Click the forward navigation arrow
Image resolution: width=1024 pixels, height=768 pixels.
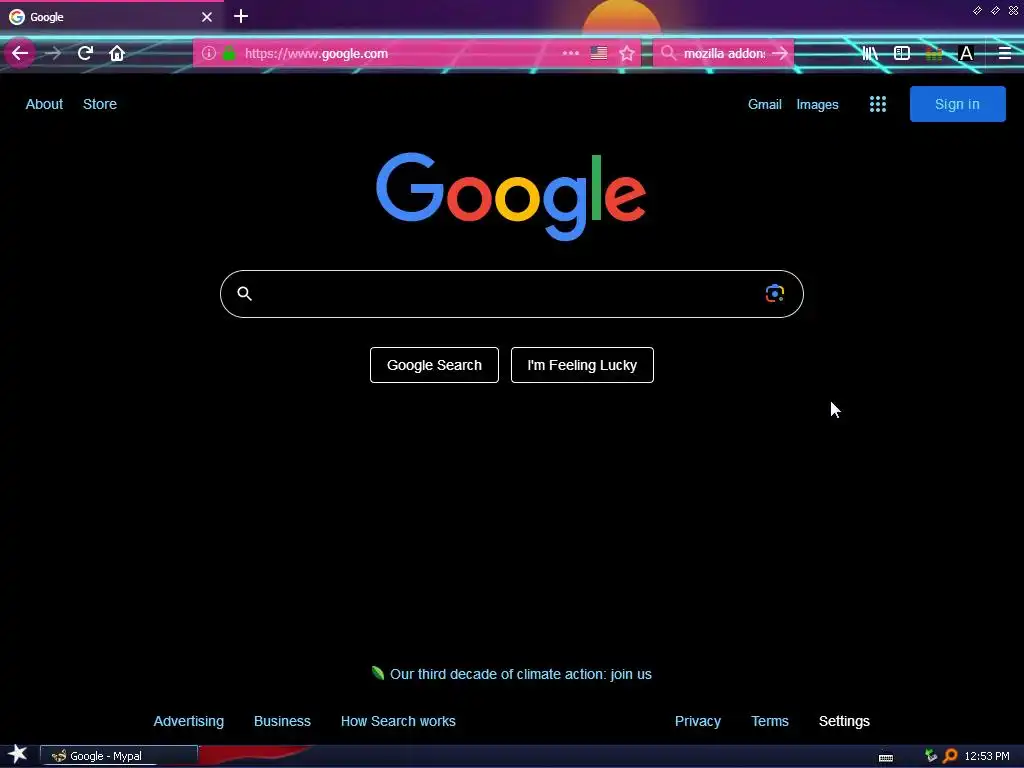(53, 53)
